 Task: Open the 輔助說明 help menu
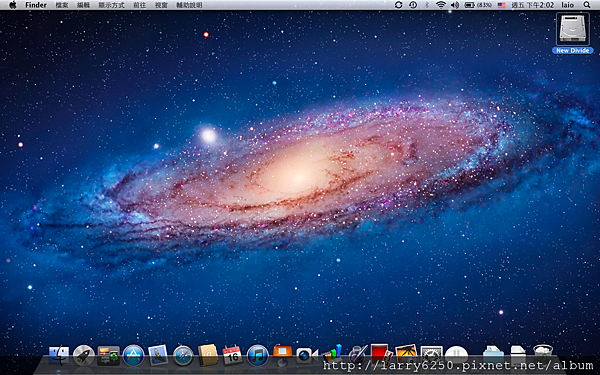tap(189, 5)
